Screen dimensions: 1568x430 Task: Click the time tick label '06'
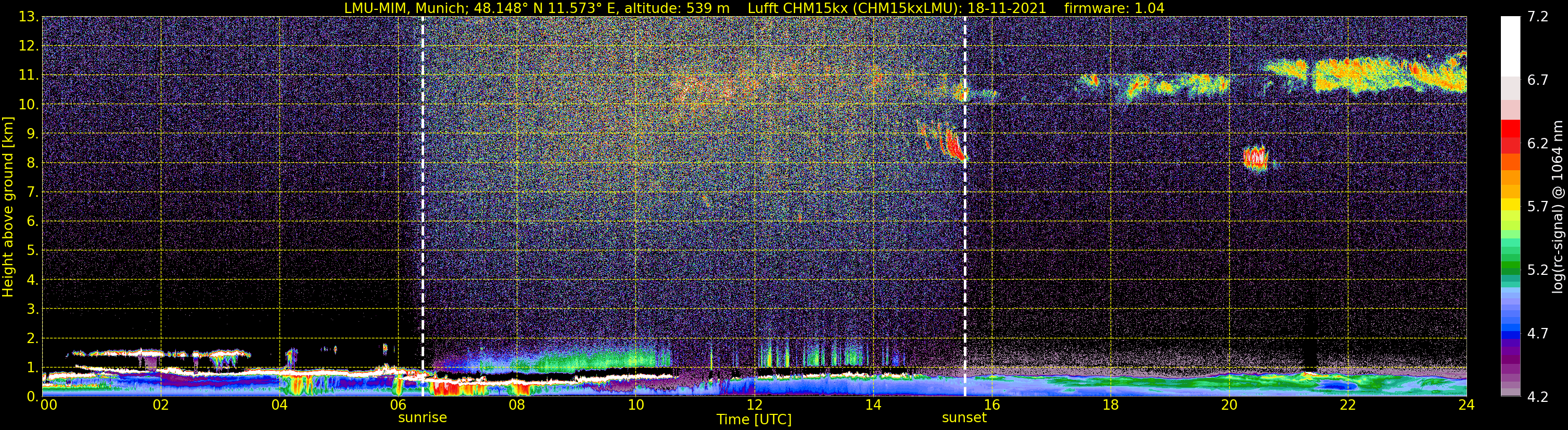398,405
